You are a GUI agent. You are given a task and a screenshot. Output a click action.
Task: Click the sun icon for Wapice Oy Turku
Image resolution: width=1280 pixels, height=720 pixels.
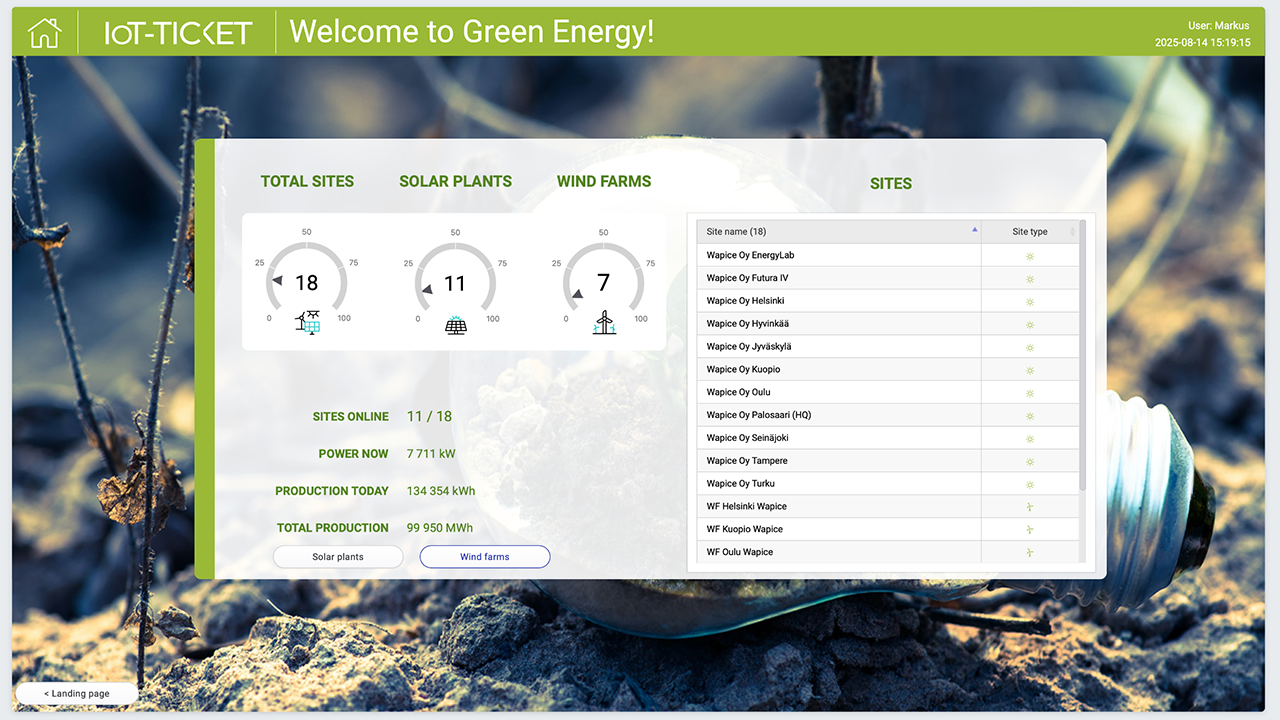coord(1030,485)
